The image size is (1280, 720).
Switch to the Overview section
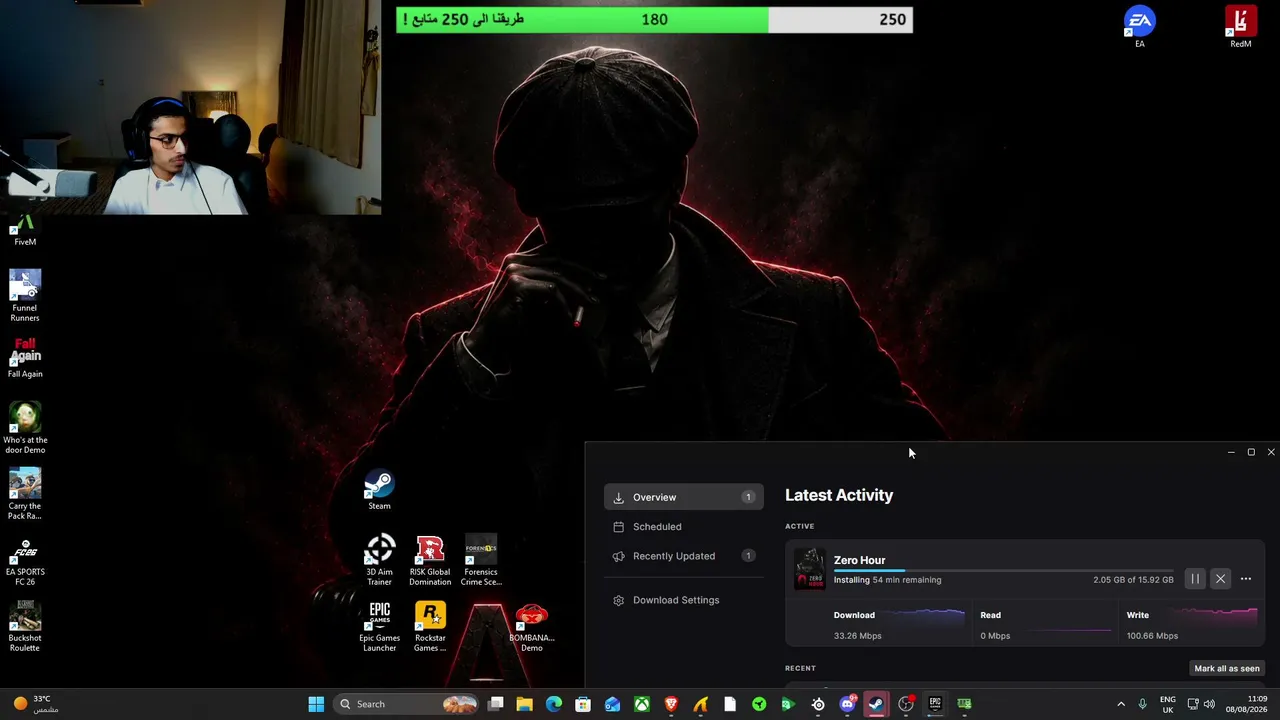pos(684,497)
